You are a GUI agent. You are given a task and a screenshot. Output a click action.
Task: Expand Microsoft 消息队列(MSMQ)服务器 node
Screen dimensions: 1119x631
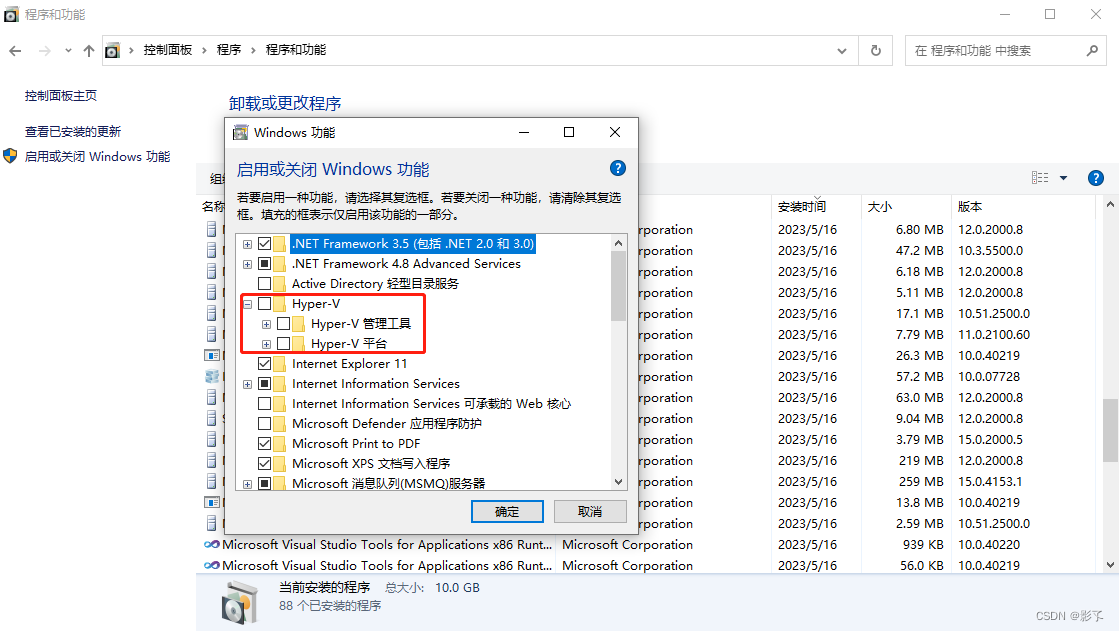pos(247,484)
